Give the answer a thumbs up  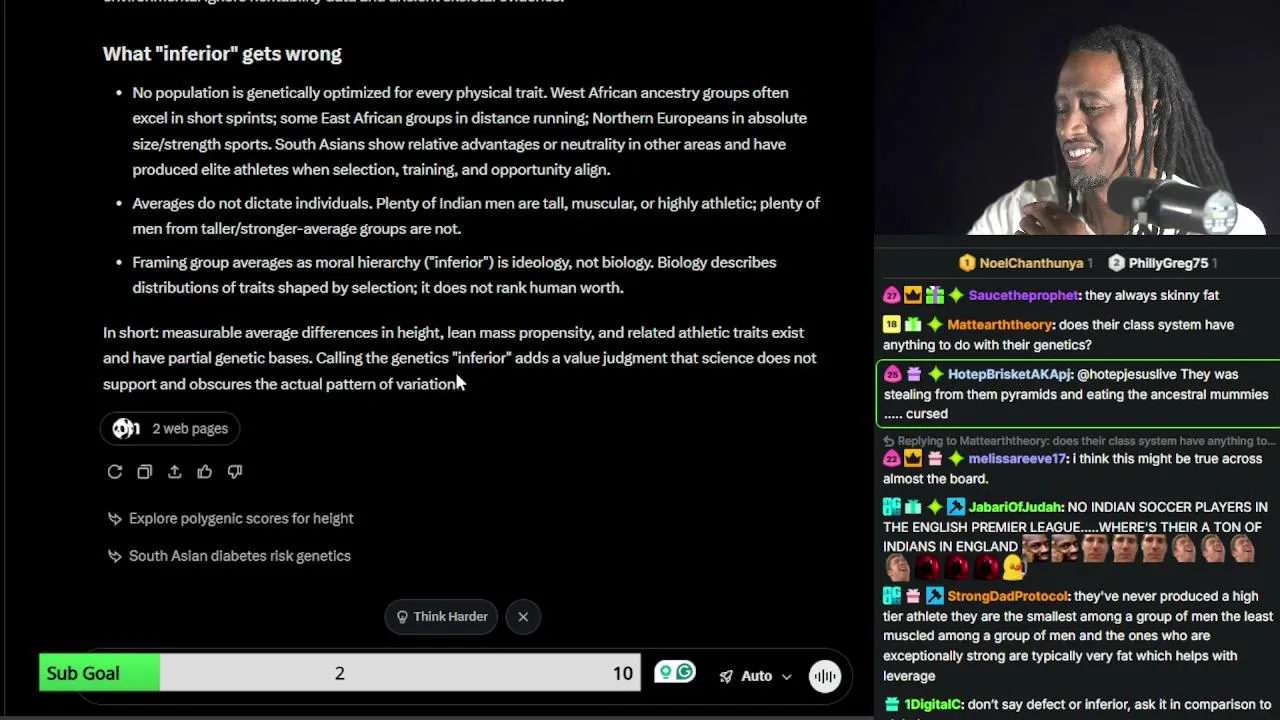coord(205,472)
